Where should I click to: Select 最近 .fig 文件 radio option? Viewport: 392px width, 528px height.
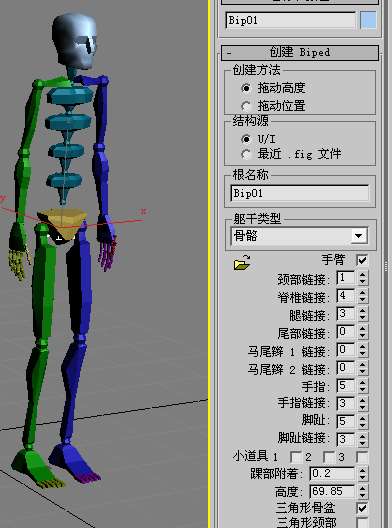click(x=291, y=154)
